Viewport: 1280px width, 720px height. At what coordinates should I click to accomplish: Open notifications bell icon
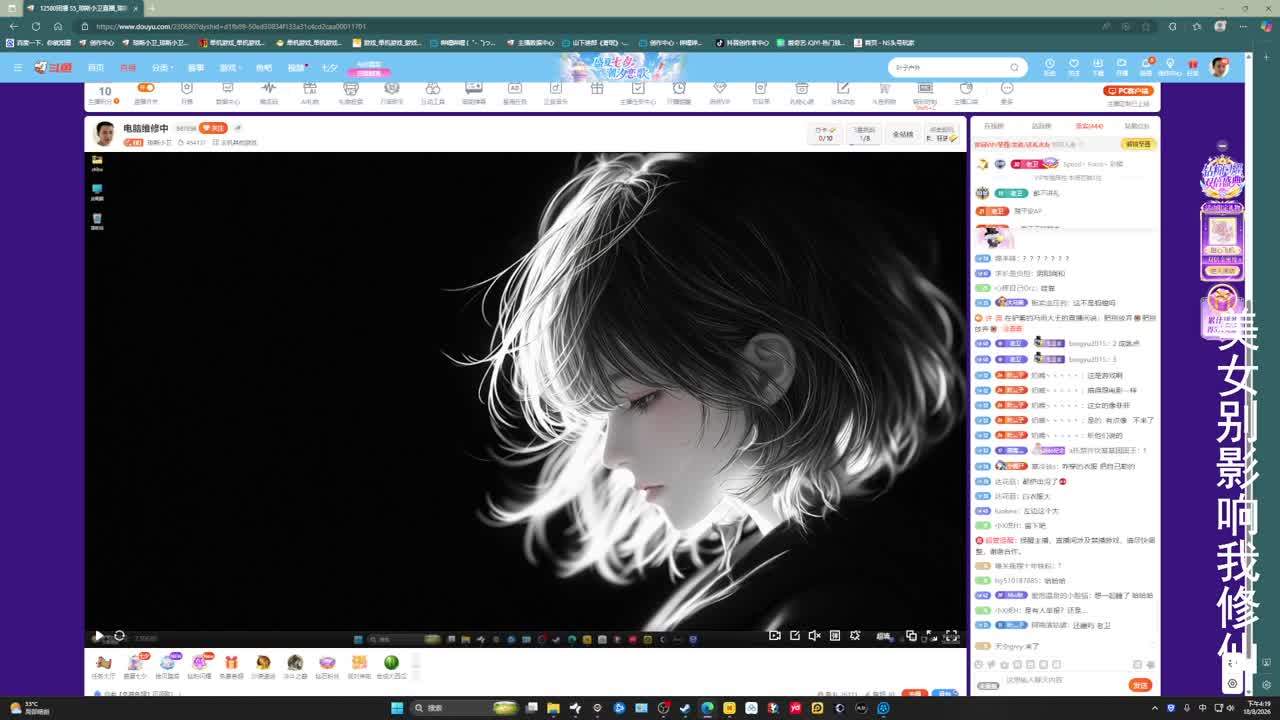click(1146, 64)
